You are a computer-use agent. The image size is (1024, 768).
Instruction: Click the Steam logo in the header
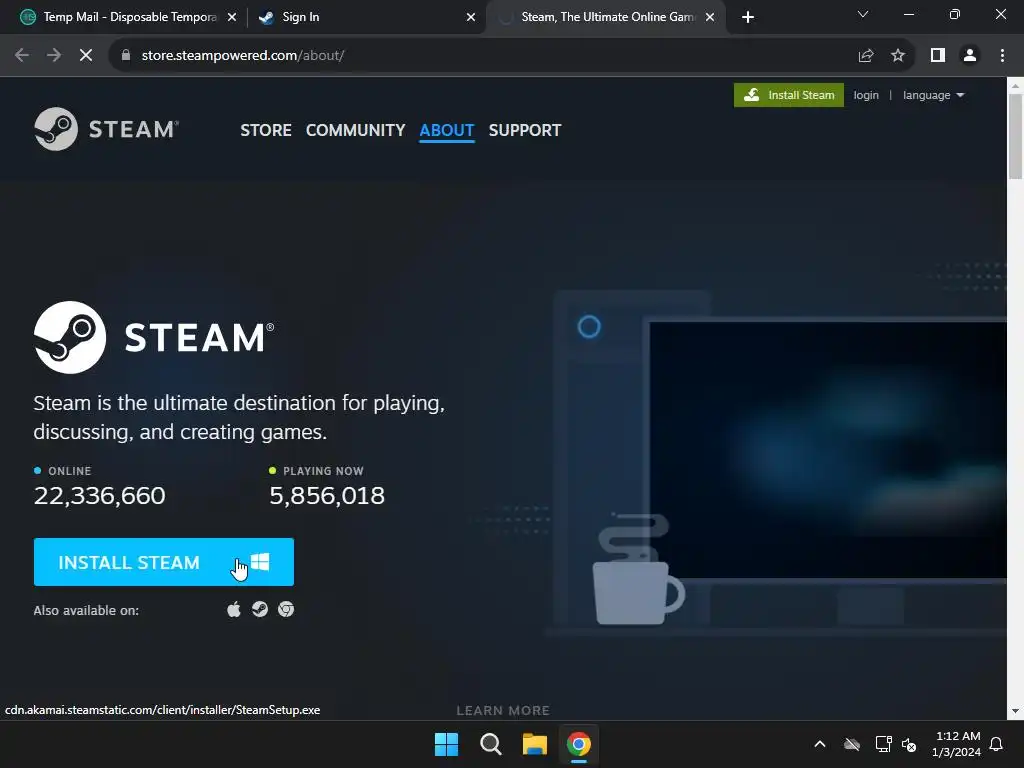click(106, 129)
